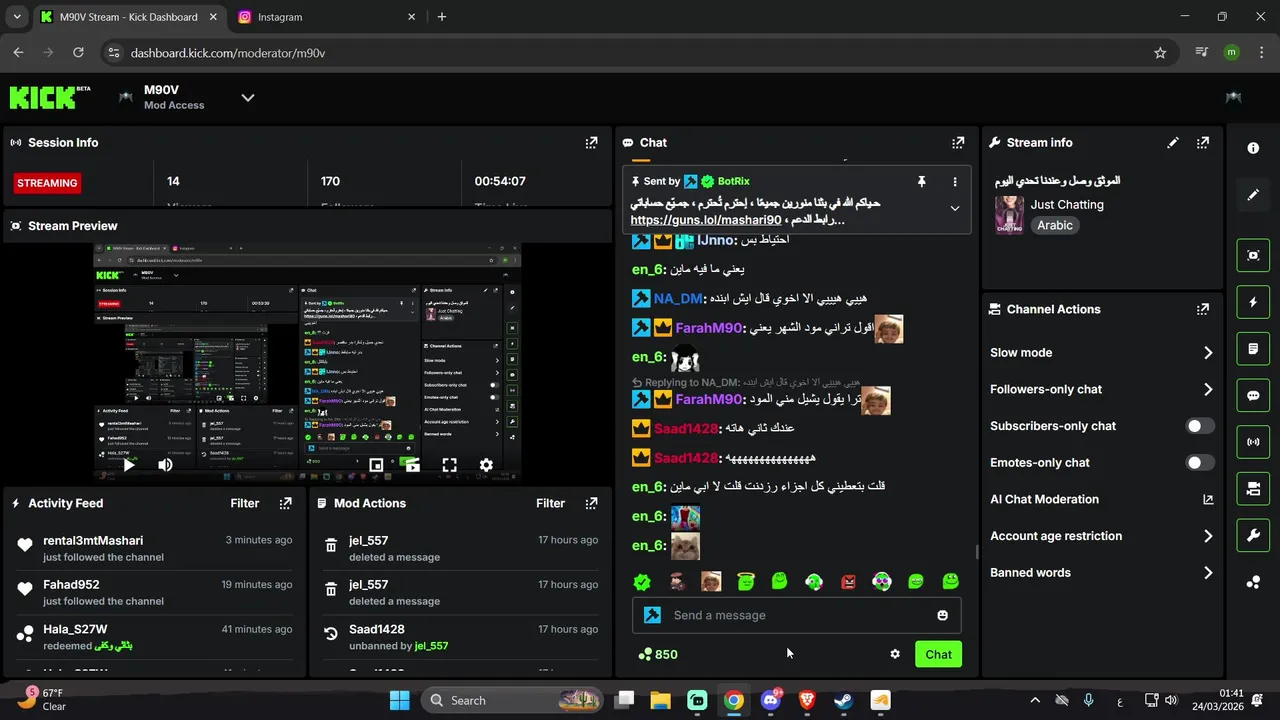Viewport: 1280px width, 720px height.
Task: Pop out the Activity Feed panel
Action: pos(286,504)
